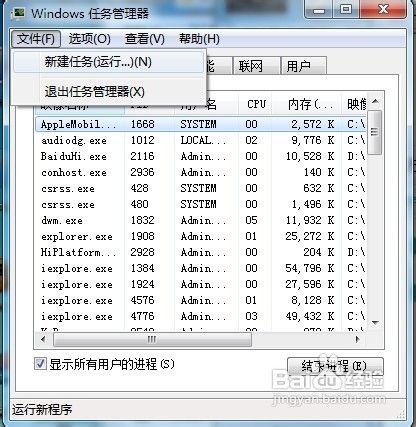Image resolution: width=416 pixels, height=427 pixels.
Task: Click the LOCAL... user name cell
Action: coord(203,140)
